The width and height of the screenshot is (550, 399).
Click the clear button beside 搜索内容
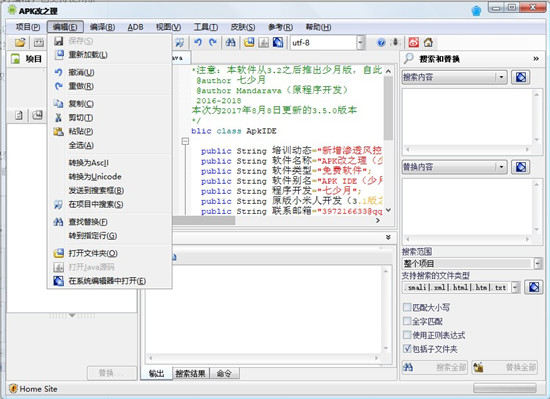(521, 77)
